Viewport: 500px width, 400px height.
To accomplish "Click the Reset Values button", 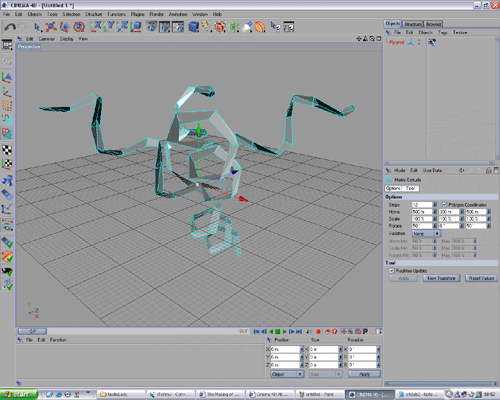I will click(x=481, y=278).
